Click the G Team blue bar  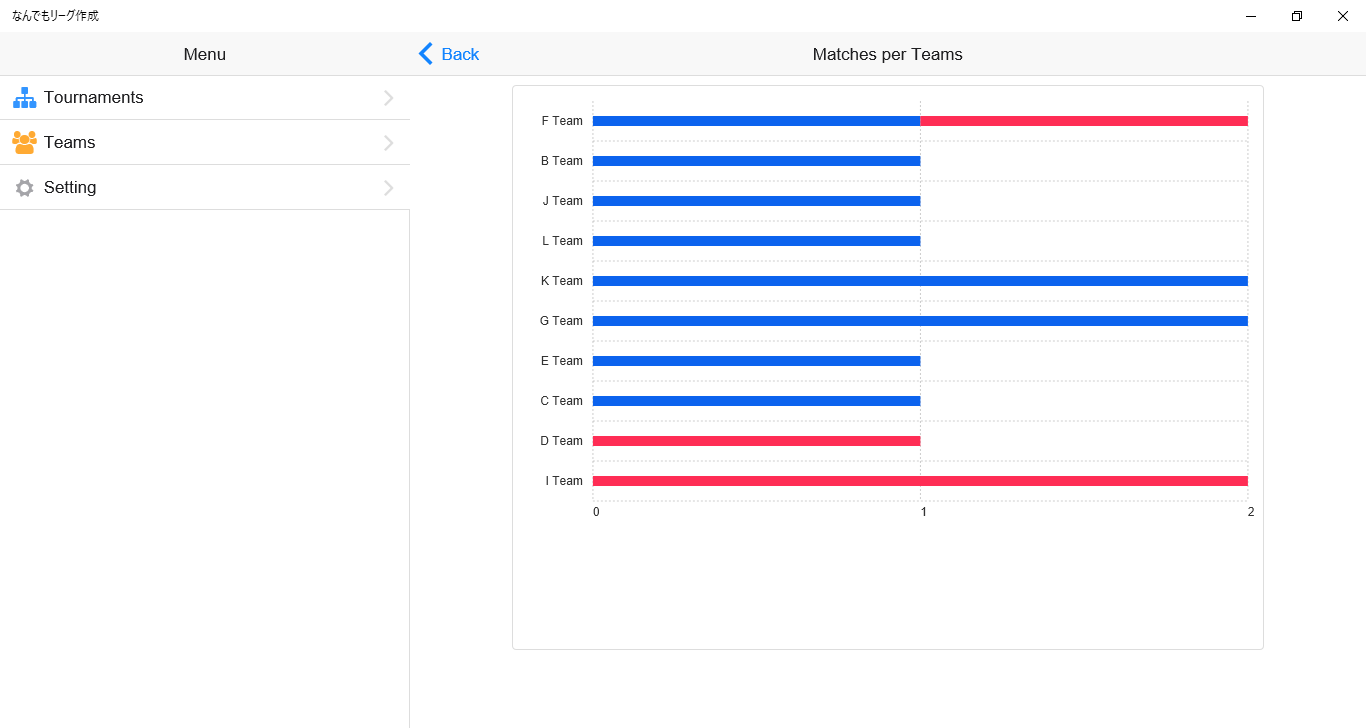(920, 321)
